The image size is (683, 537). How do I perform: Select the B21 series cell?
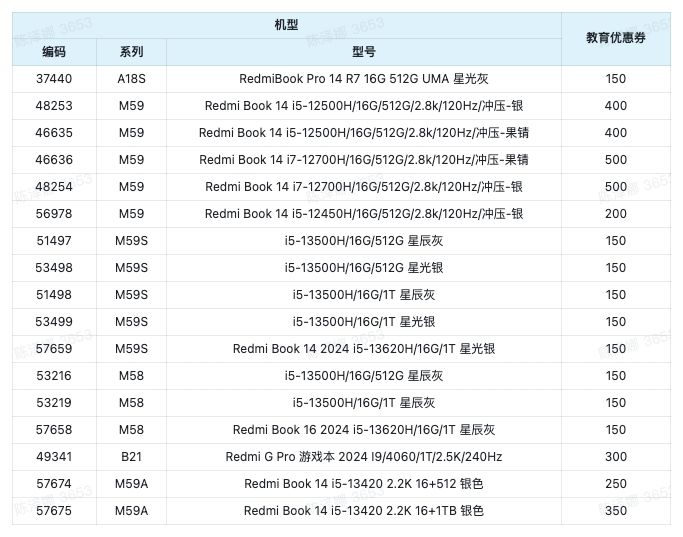coord(131,456)
